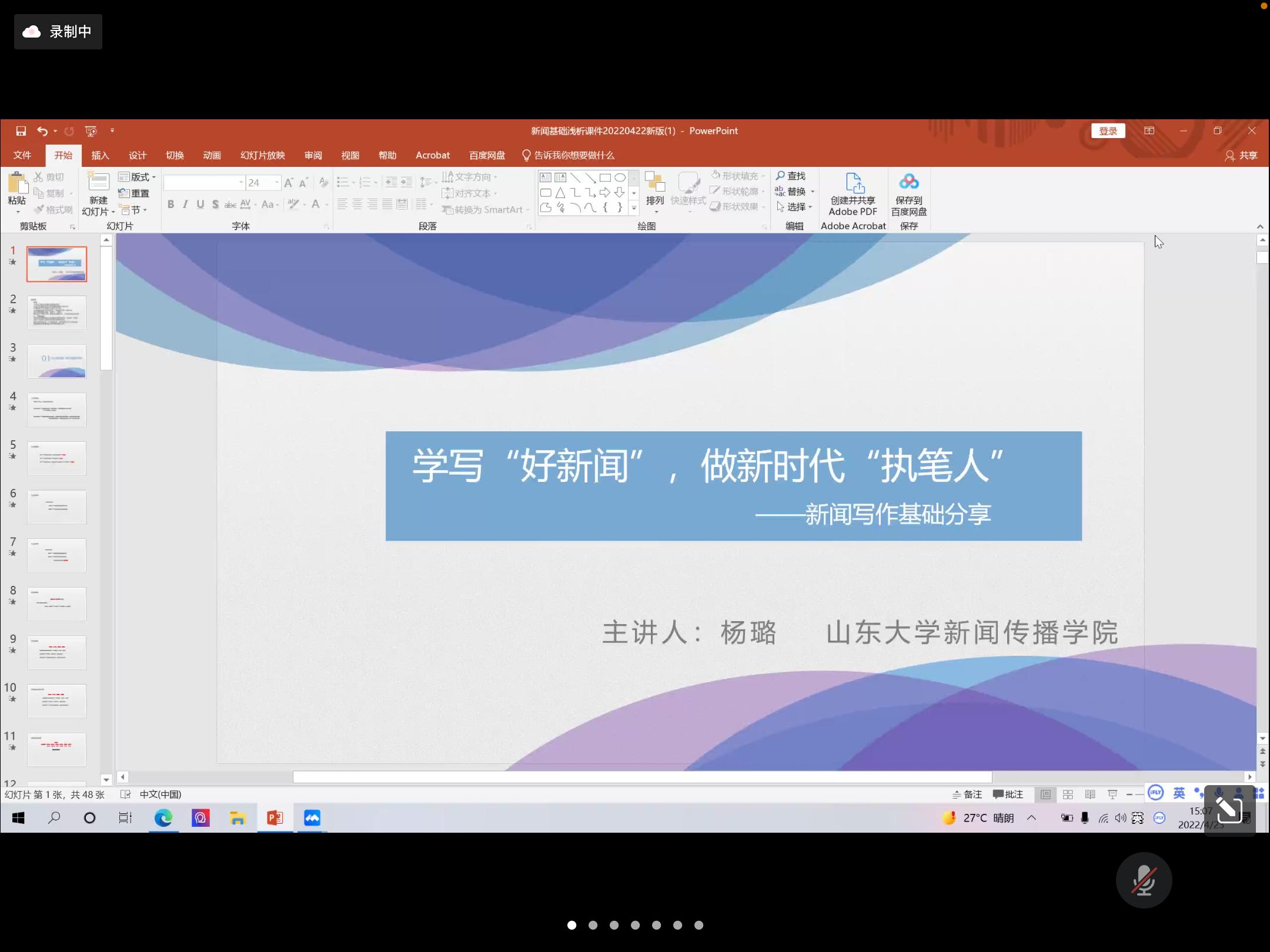Click Arrange (排列) icon
Screen dimensions: 1270x952
(x=654, y=182)
